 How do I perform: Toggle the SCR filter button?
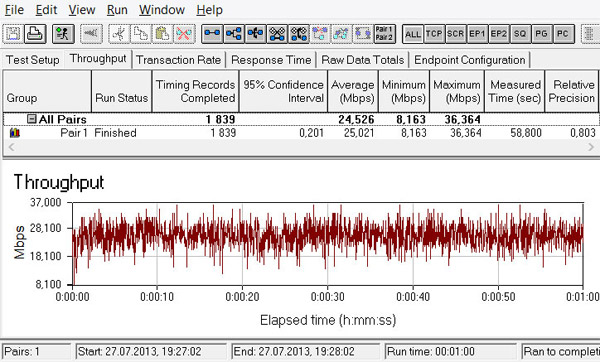[456, 34]
